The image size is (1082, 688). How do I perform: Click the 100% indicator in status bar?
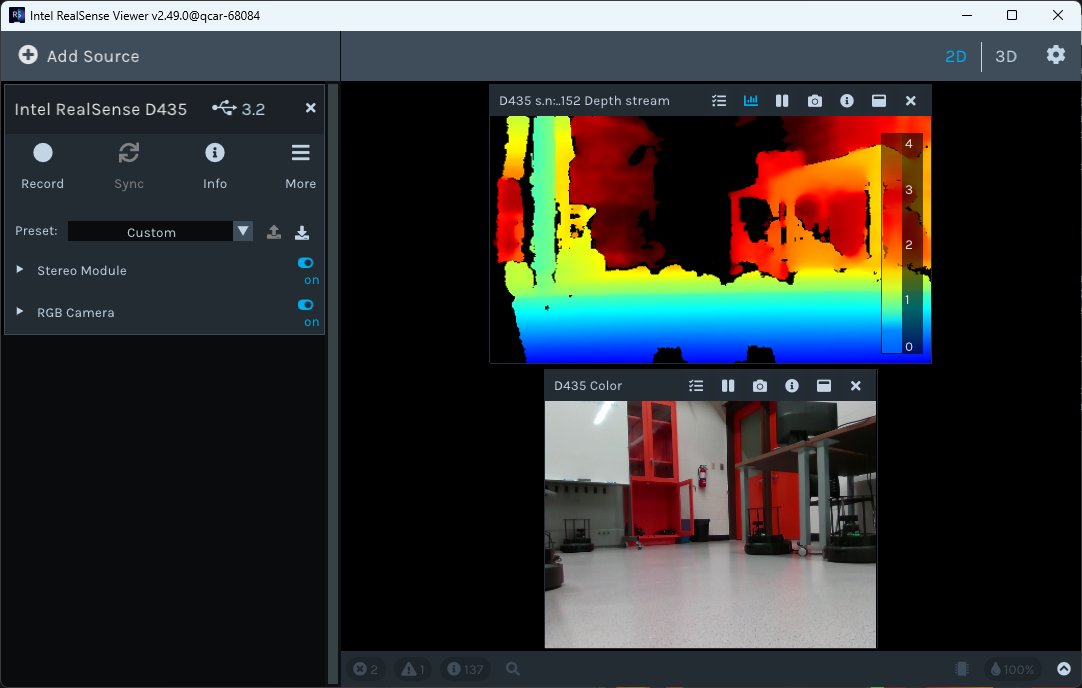[x=1012, y=669]
